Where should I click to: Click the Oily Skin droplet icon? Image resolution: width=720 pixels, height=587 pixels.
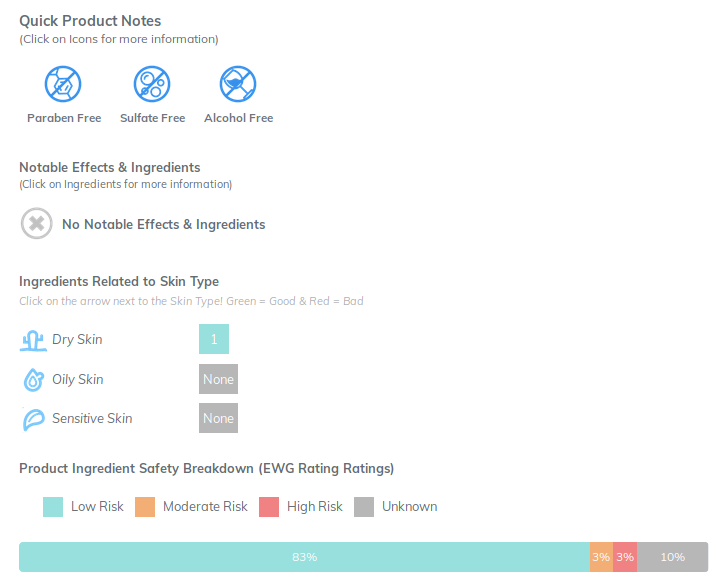pos(34,379)
